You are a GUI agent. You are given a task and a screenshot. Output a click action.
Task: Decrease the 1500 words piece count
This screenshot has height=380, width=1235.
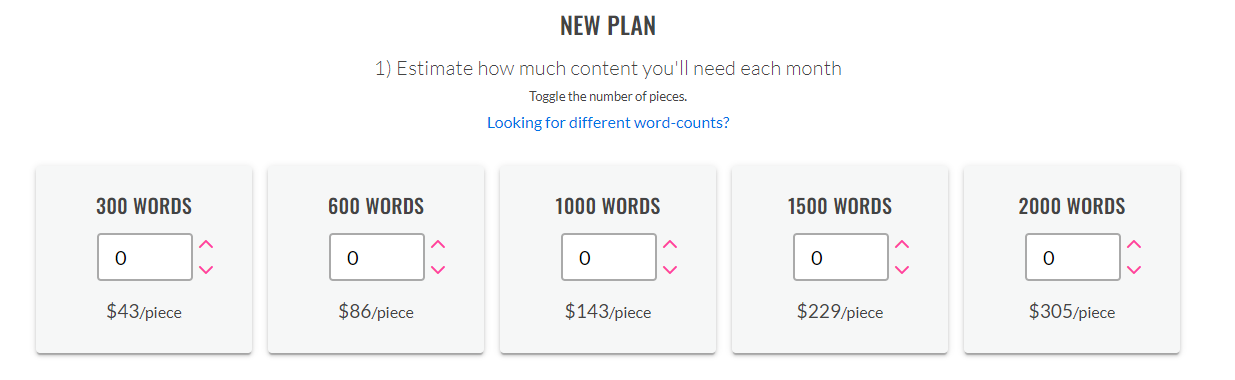[x=902, y=269]
